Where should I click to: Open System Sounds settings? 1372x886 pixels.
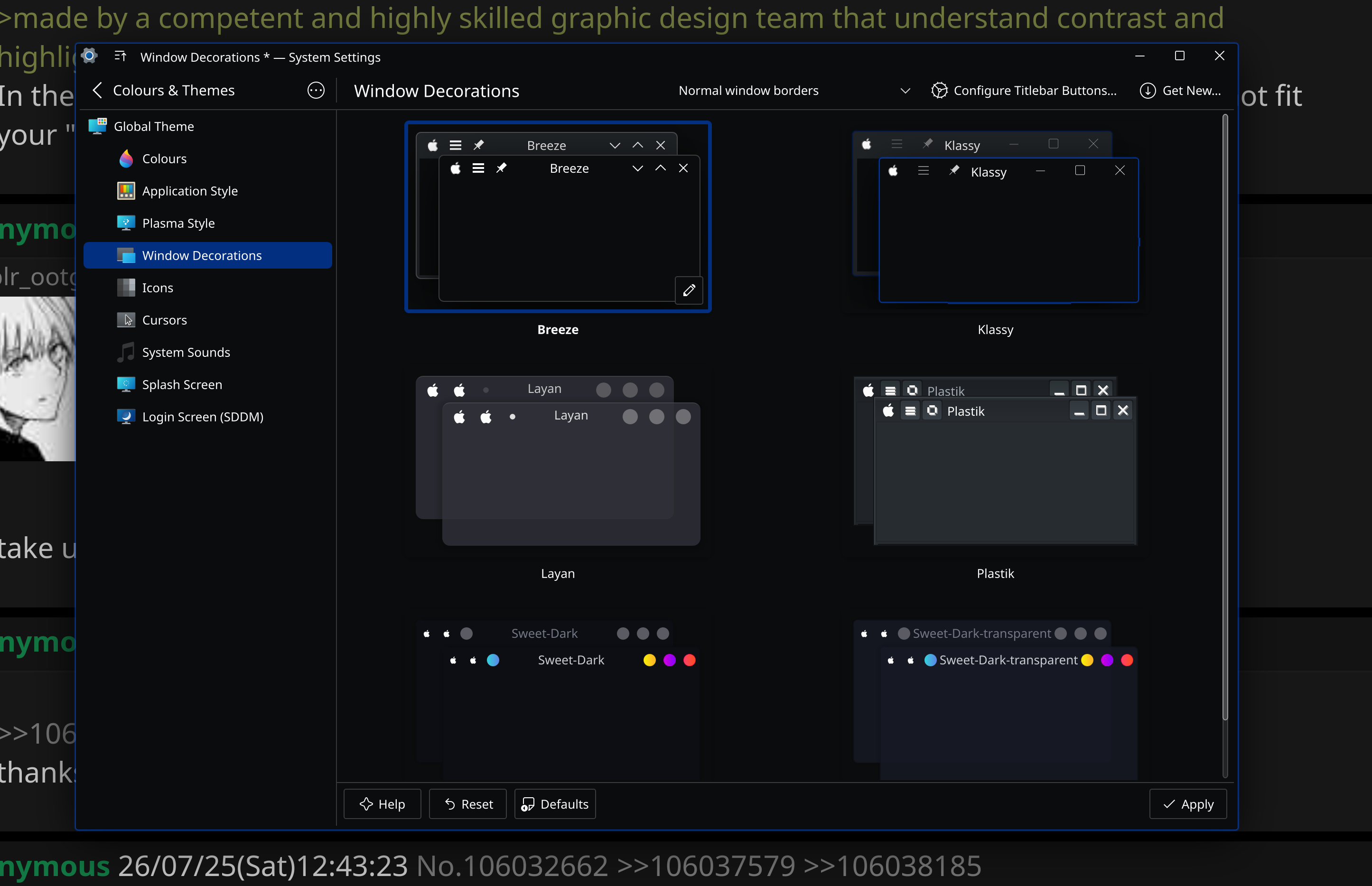[208, 352]
